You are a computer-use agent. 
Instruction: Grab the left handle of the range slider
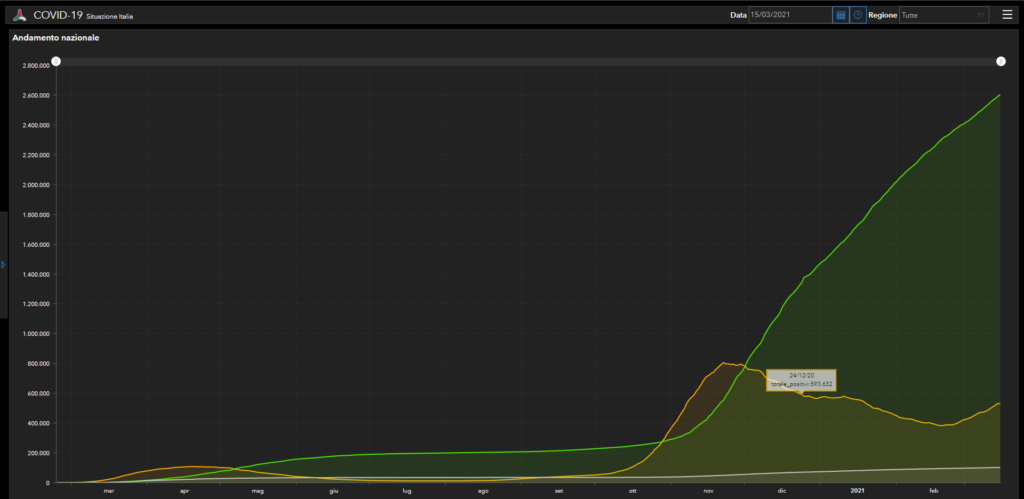[56, 62]
